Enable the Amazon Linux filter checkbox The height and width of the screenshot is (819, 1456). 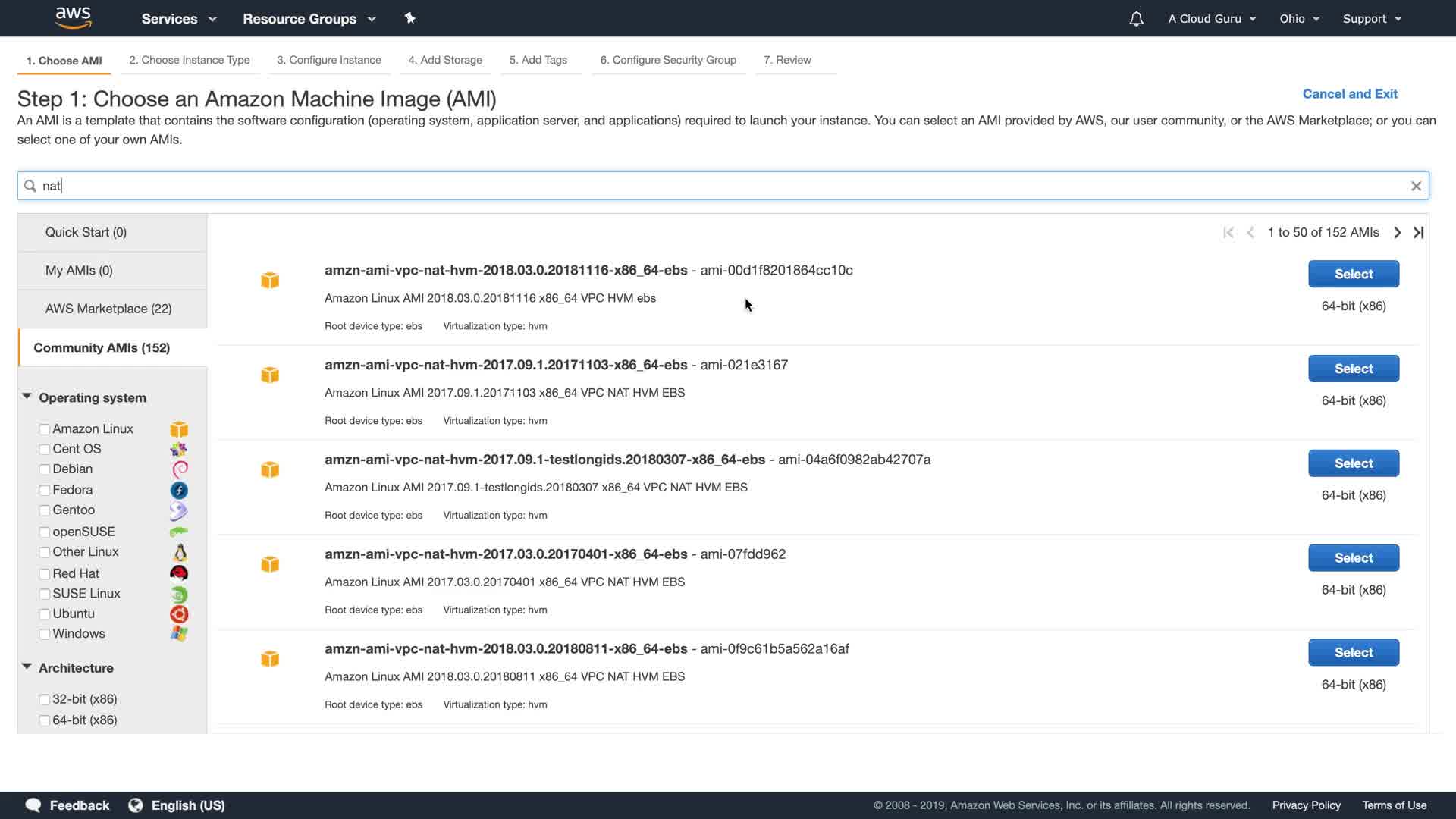click(45, 429)
